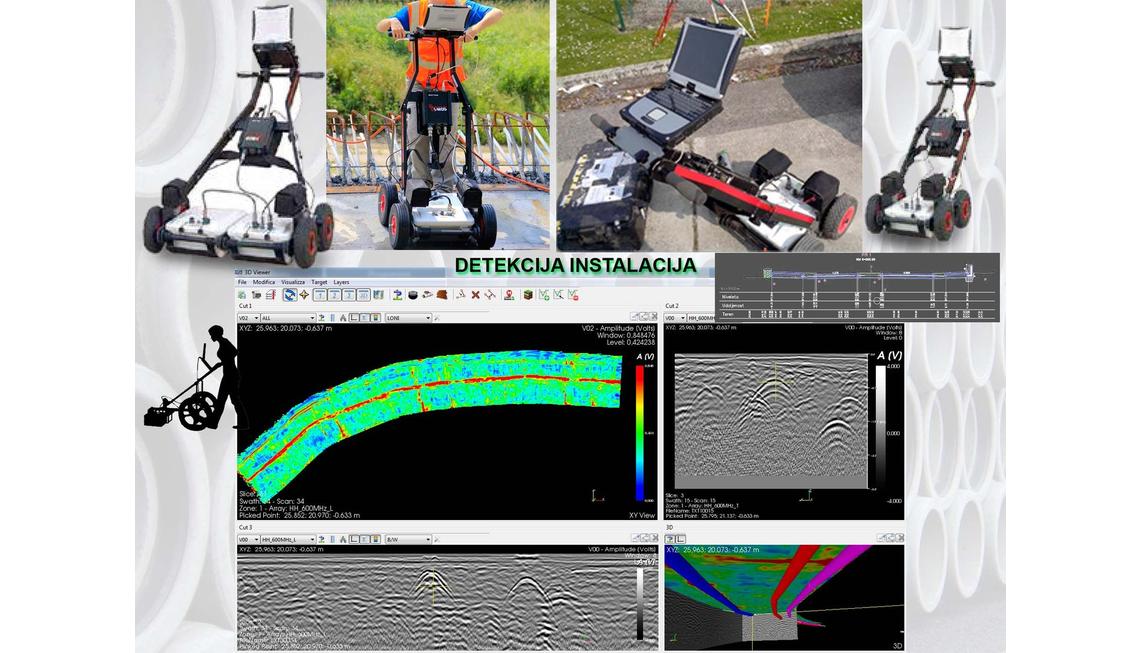Click the brown terrain surface icon

coord(442,295)
